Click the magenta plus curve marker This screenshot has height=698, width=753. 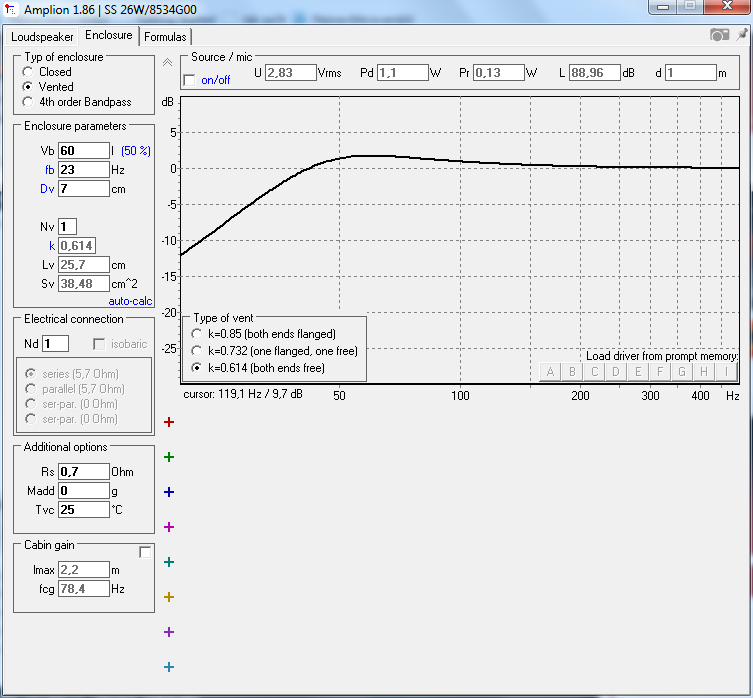pos(169,527)
